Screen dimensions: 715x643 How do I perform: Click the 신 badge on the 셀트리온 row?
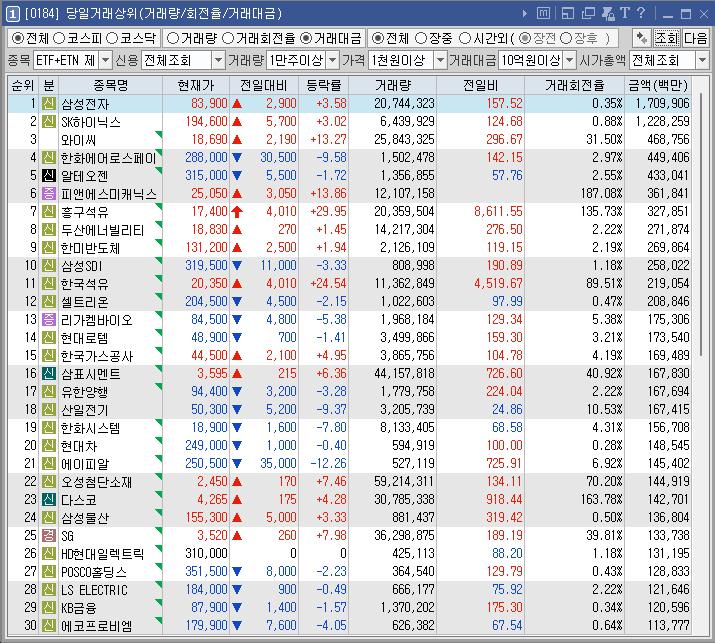[49, 301]
